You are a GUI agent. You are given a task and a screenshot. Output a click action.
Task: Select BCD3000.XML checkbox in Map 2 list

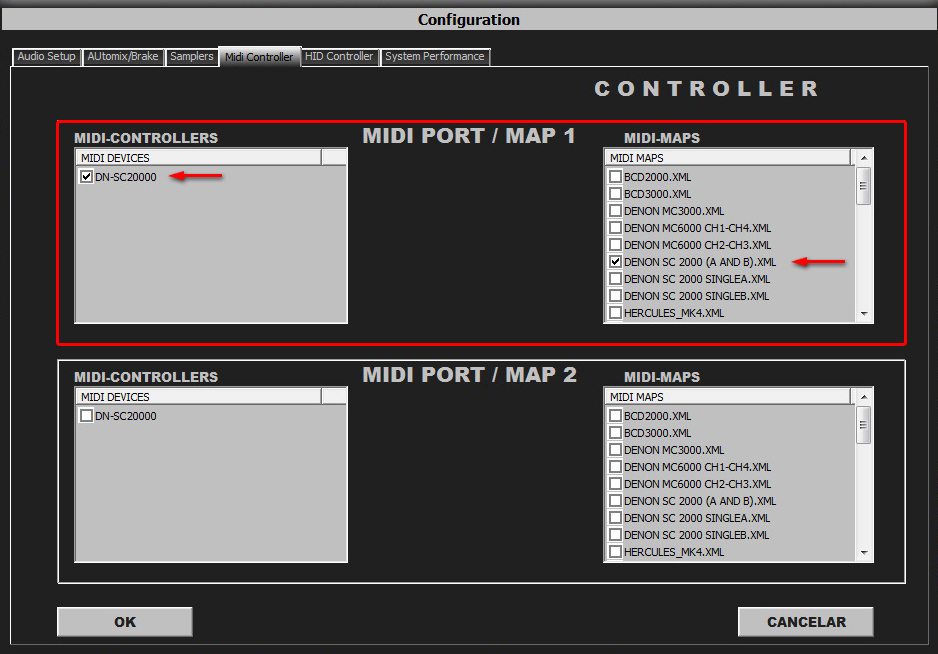pyautogui.click(x=616, y=433)
